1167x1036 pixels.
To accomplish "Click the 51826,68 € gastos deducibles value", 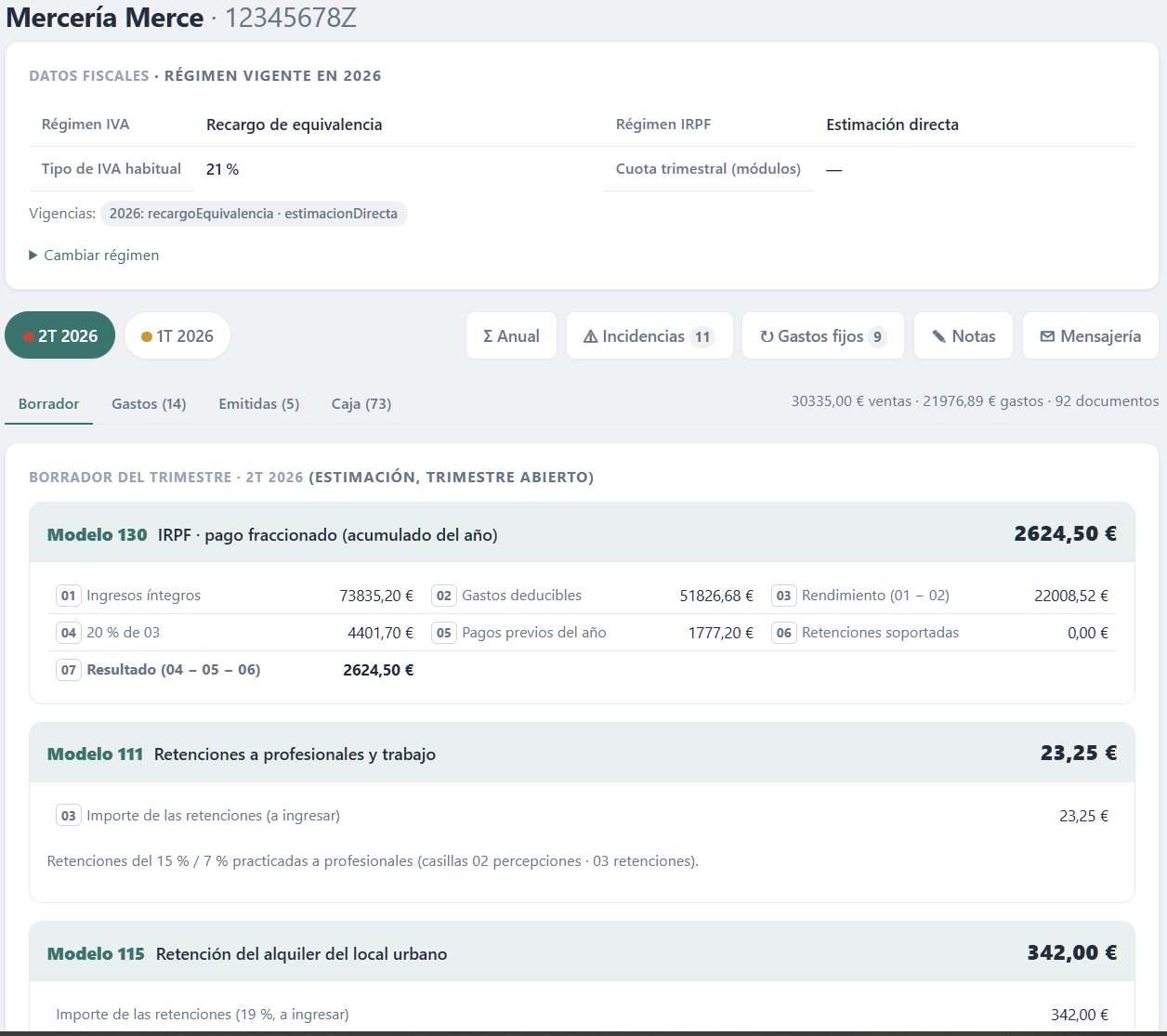I will (716, 596).
